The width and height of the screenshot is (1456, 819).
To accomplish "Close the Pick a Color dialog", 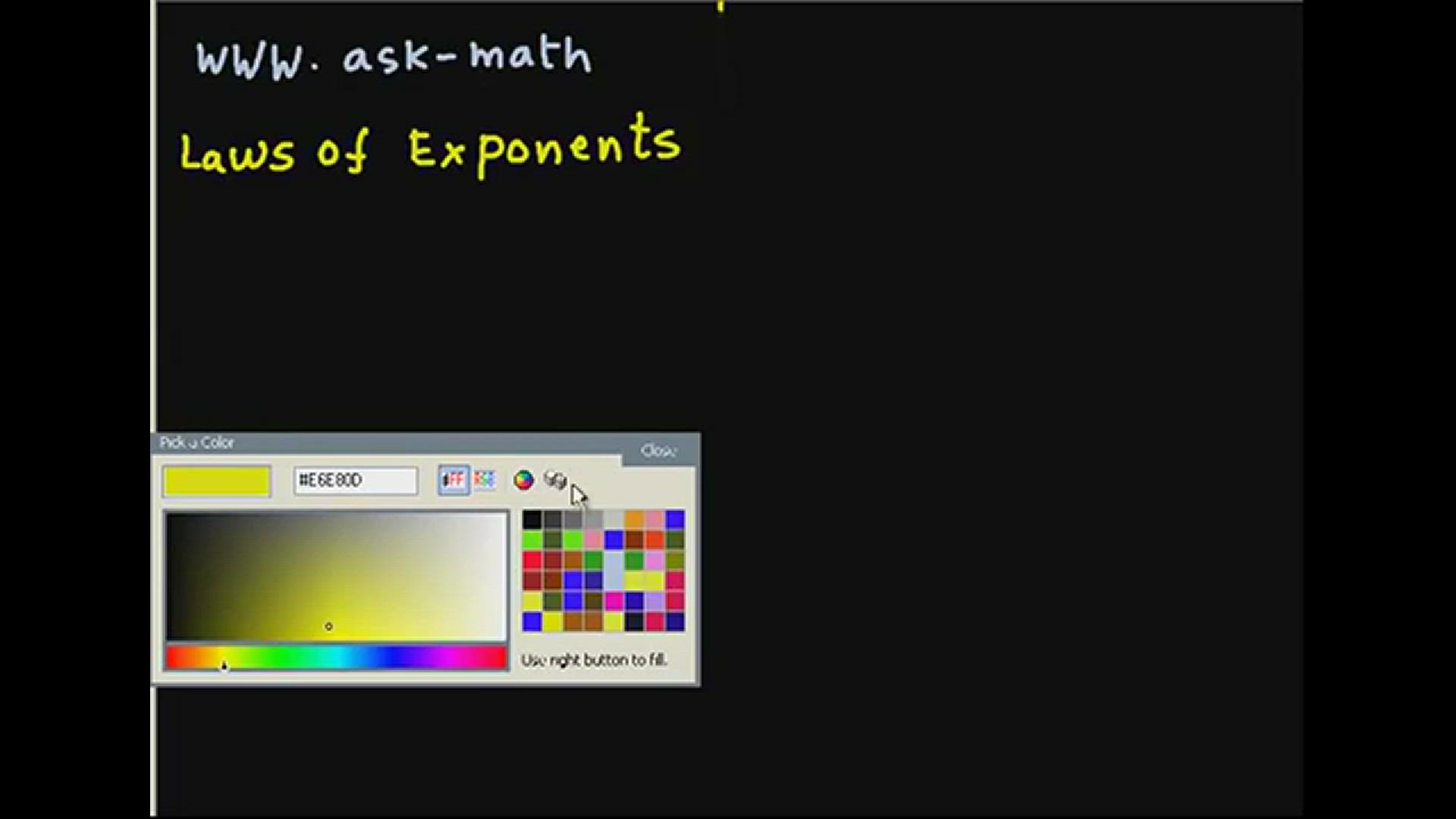I will pos(657,450).
